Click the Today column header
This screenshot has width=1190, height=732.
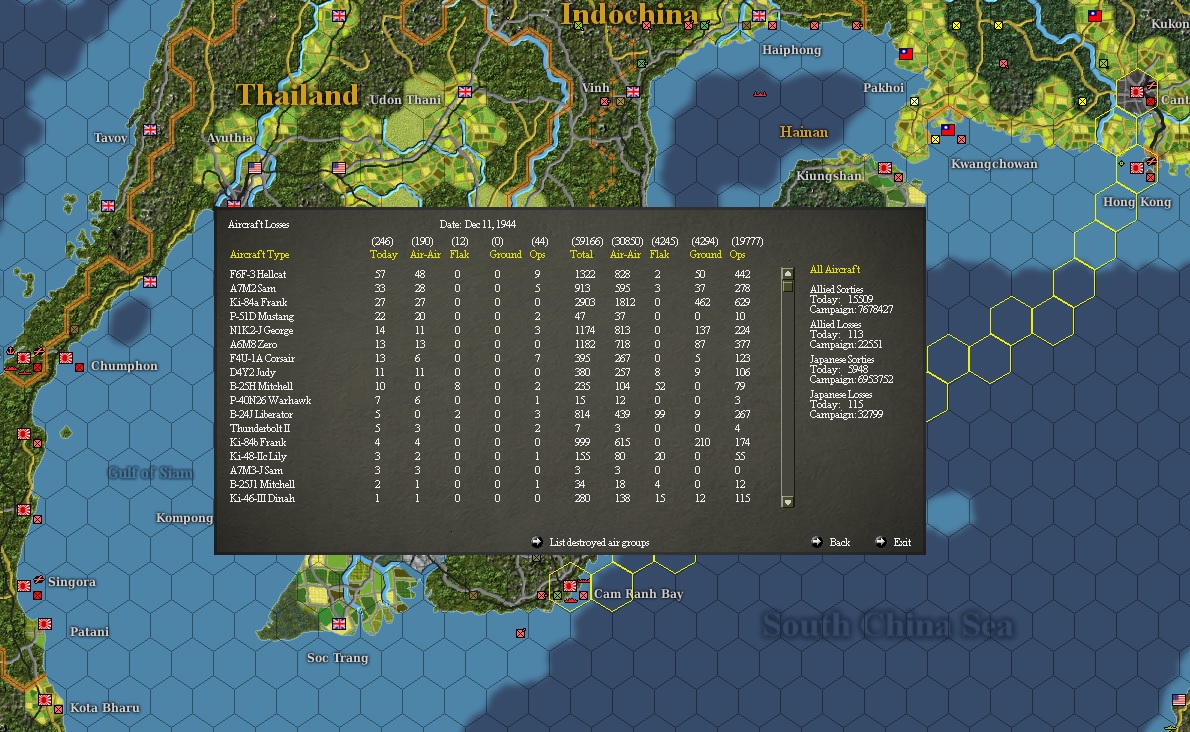click(383, 255)
